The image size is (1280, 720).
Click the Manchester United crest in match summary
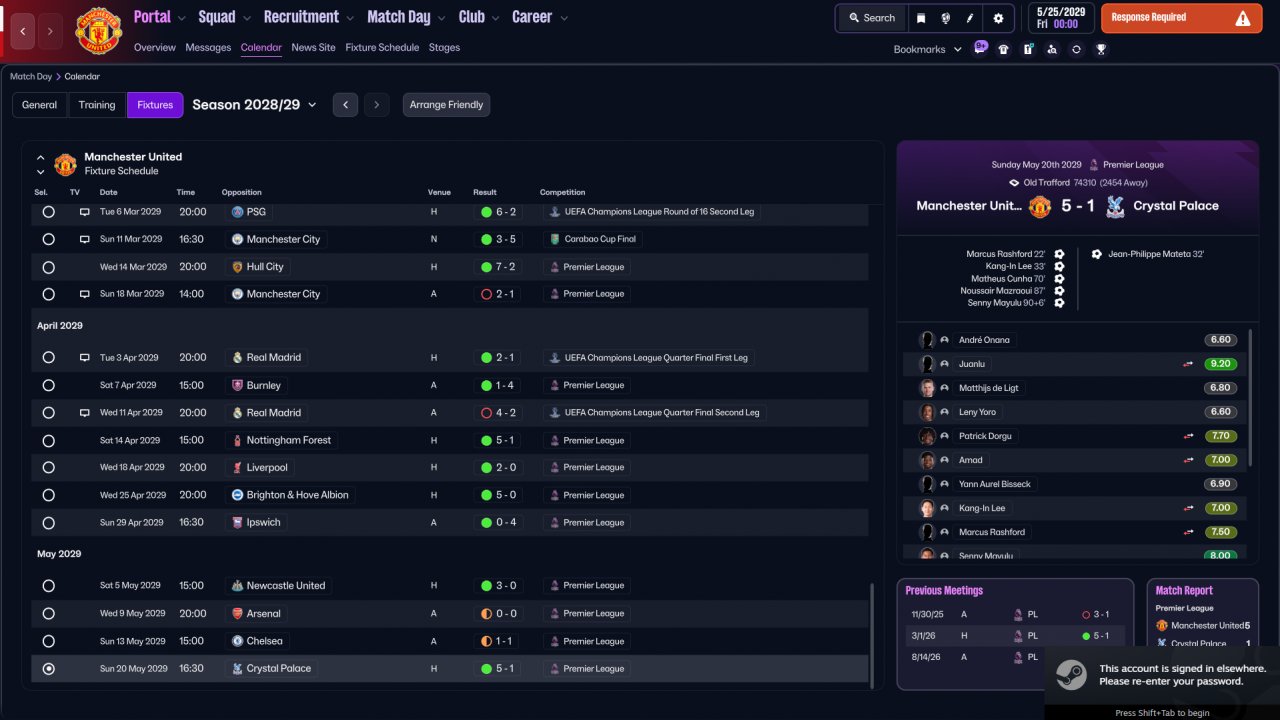(1040, 206)
